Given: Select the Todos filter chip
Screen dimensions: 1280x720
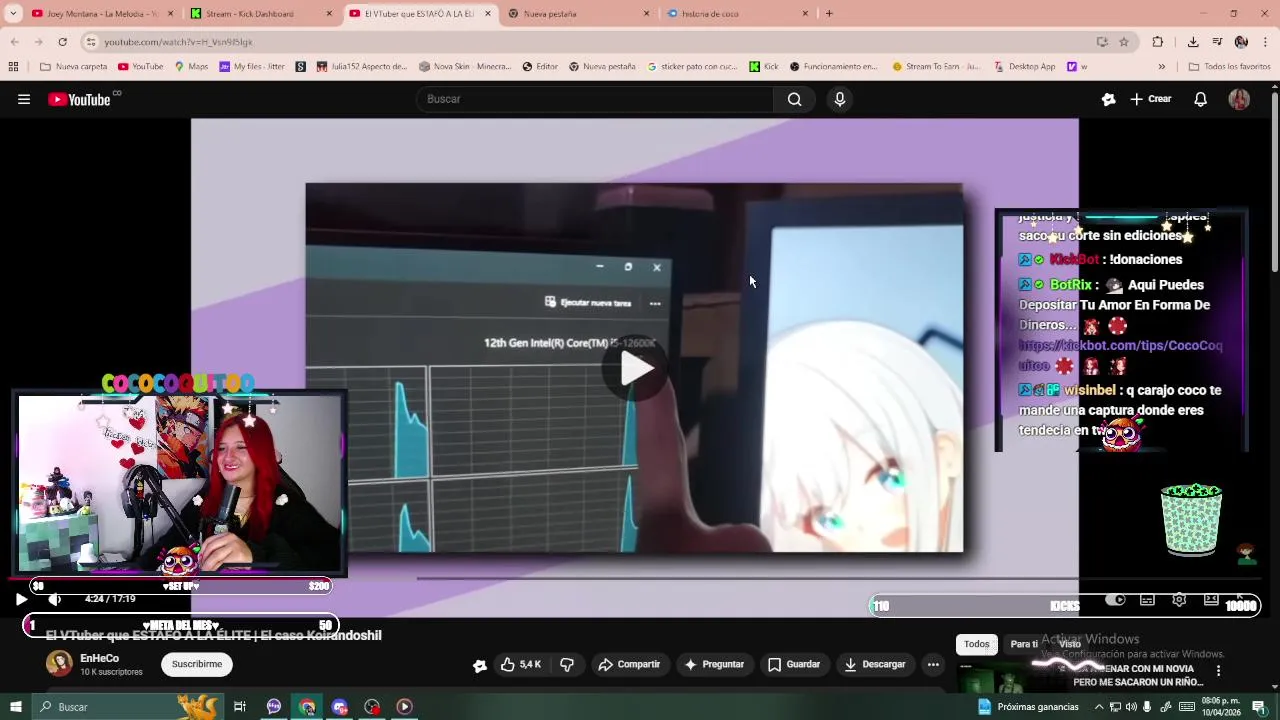Looking at the screenshot, I should point(977,644).
